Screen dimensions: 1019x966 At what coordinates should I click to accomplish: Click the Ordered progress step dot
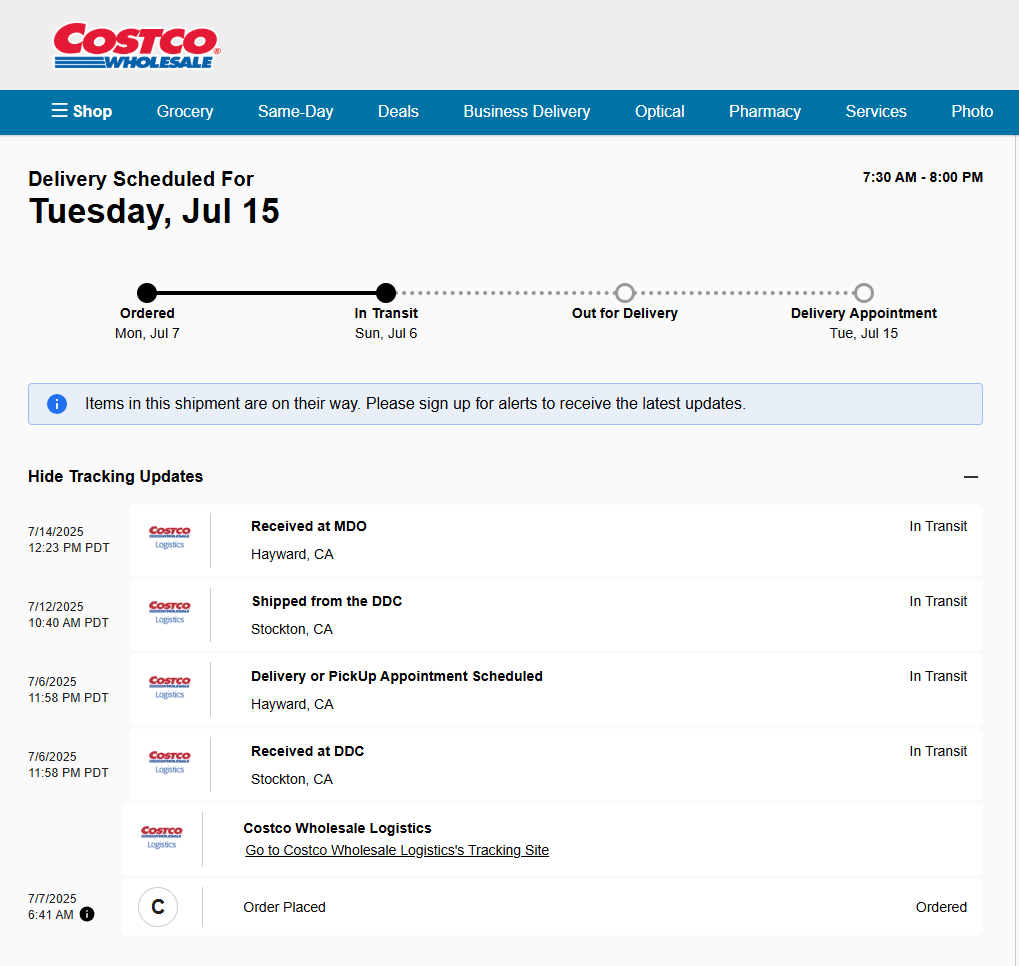click(147, 293)
